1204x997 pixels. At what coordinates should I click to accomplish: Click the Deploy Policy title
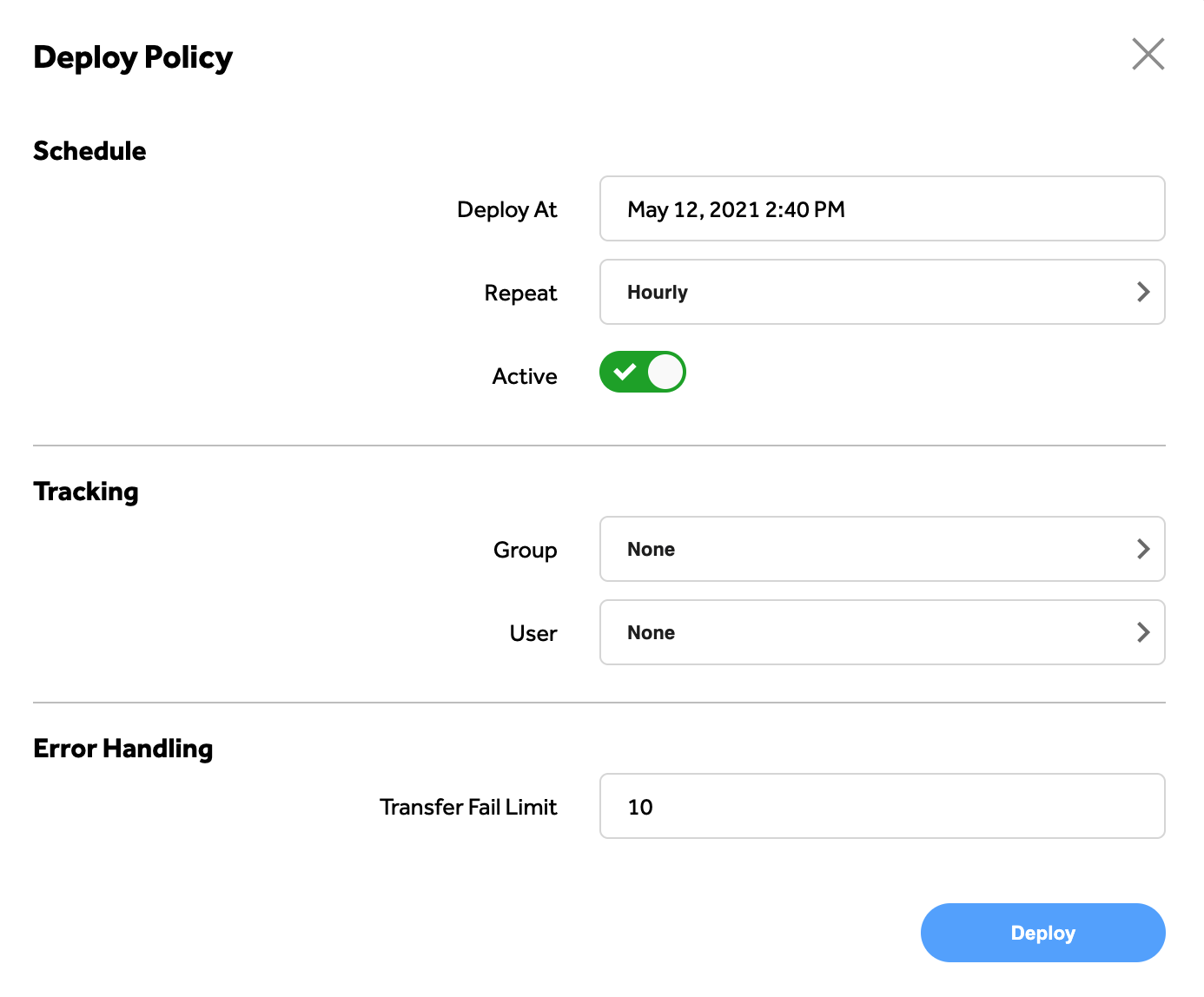click(133, 57)
